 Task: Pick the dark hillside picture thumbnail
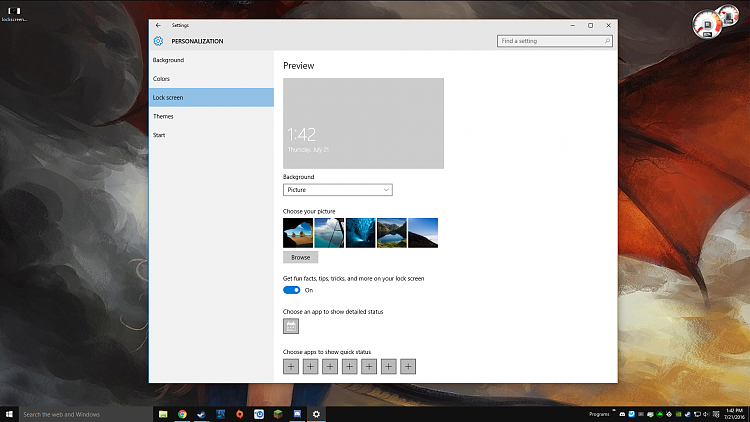tap(423, 233)
